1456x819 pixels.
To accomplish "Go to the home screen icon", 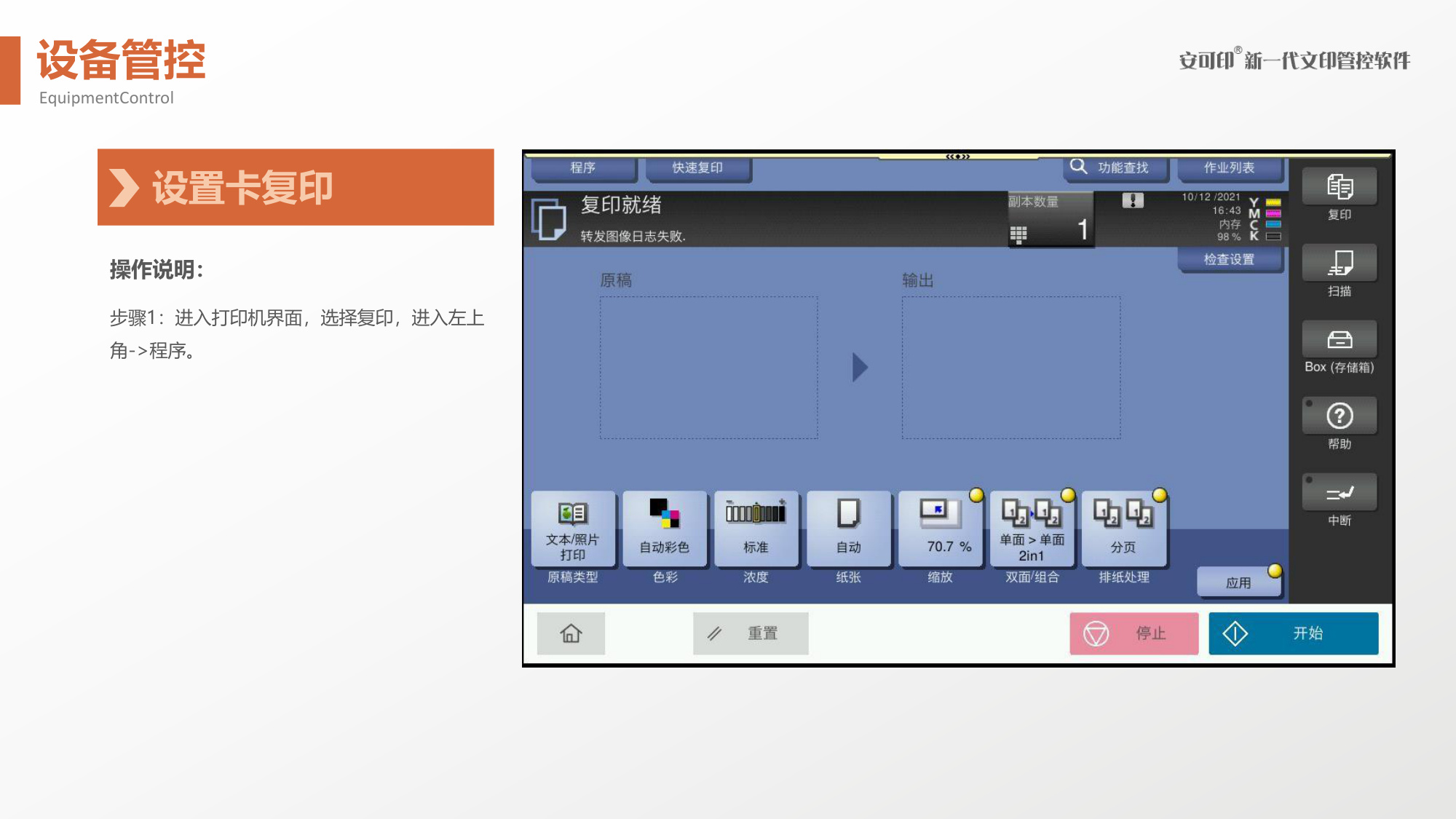I will point(571,633).
